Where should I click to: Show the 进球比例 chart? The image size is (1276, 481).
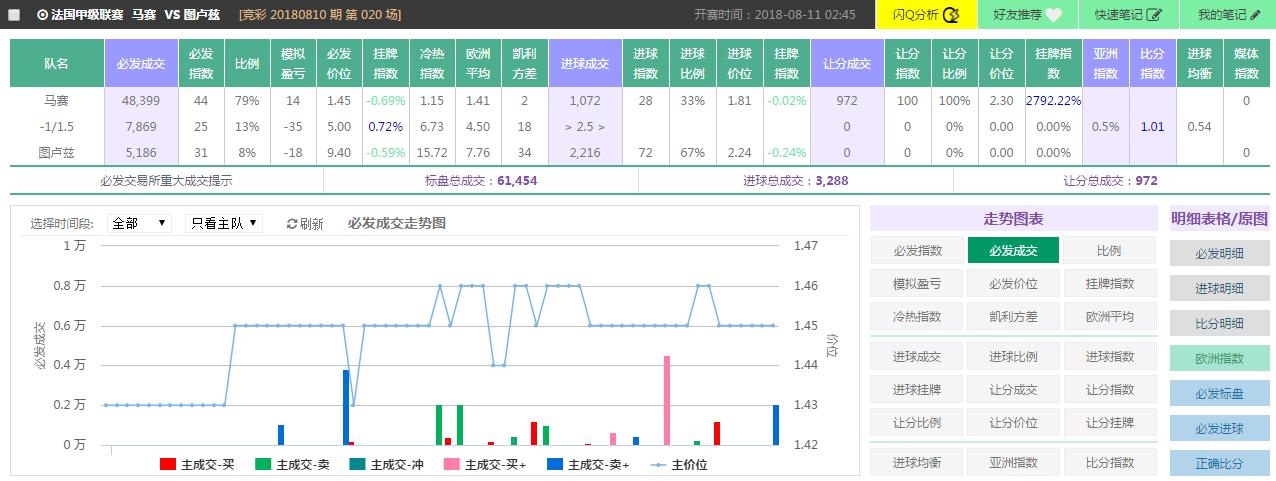1013,356
